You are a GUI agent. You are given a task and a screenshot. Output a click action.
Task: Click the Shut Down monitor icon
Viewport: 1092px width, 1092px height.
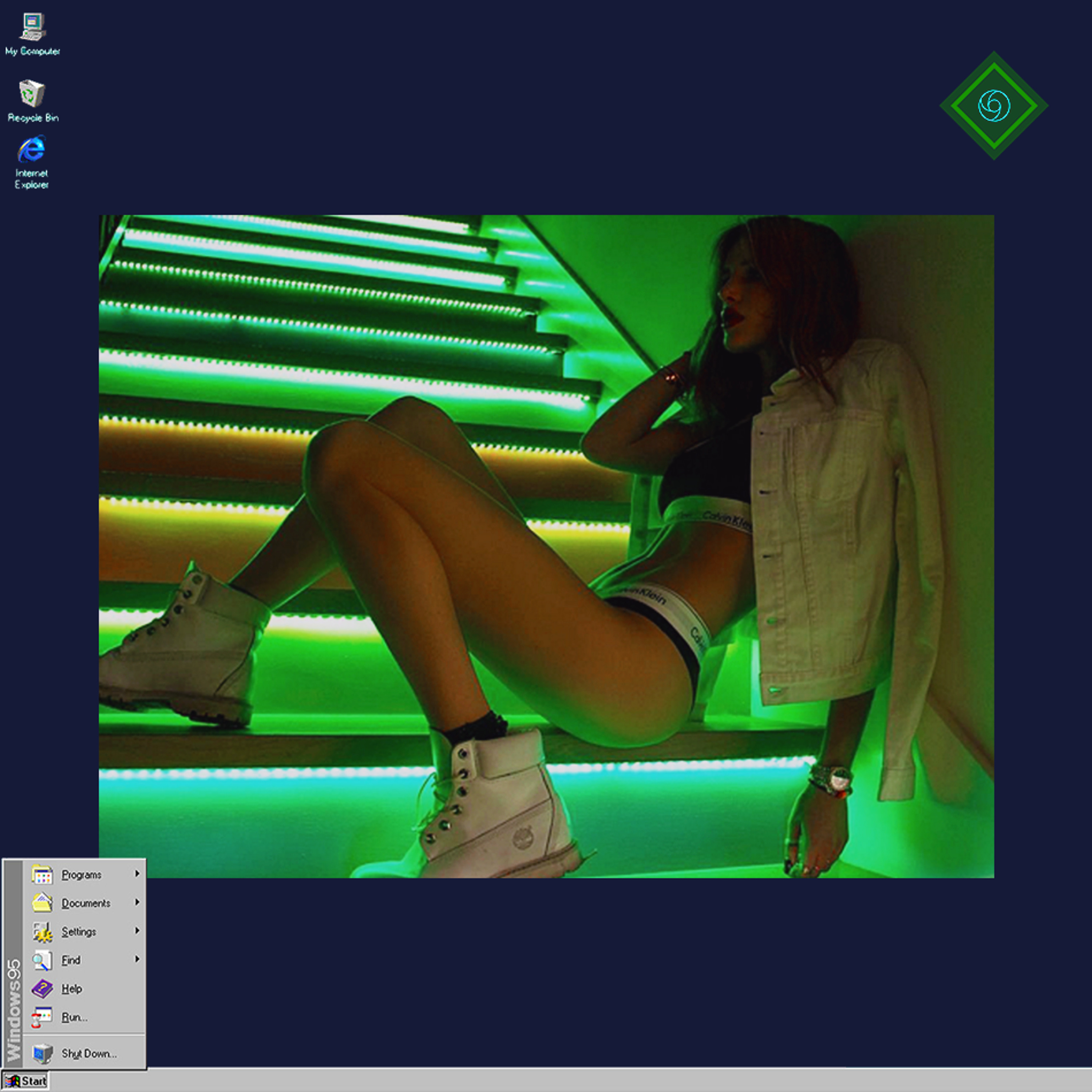(x=42, y=1053)
